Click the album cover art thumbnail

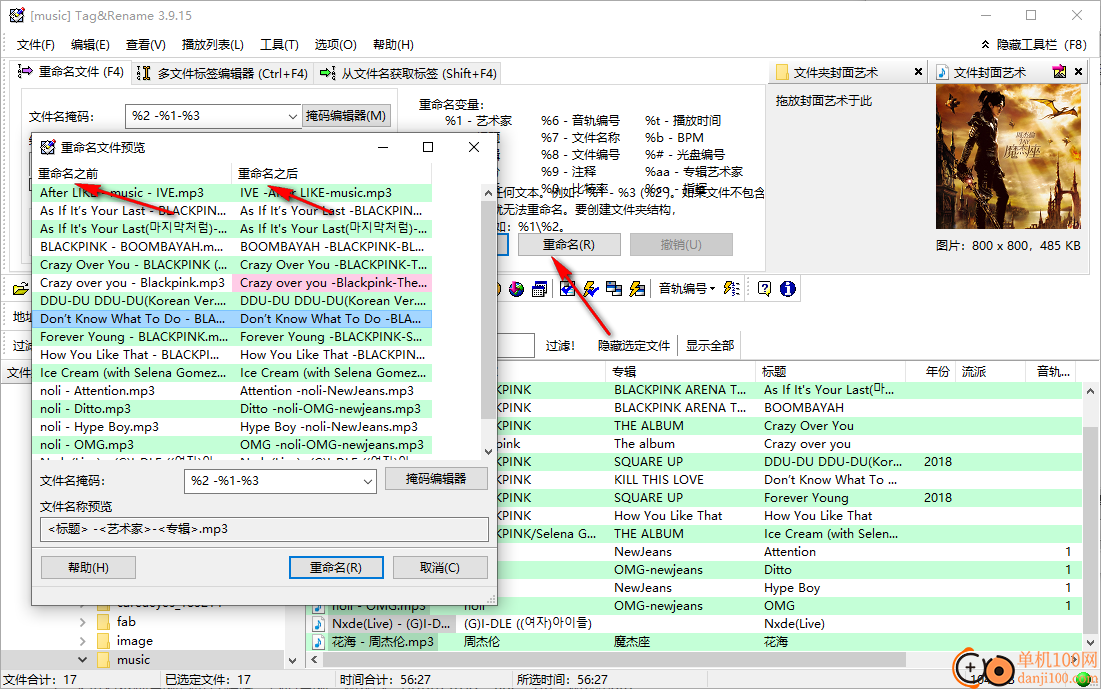pos(1008,157)
